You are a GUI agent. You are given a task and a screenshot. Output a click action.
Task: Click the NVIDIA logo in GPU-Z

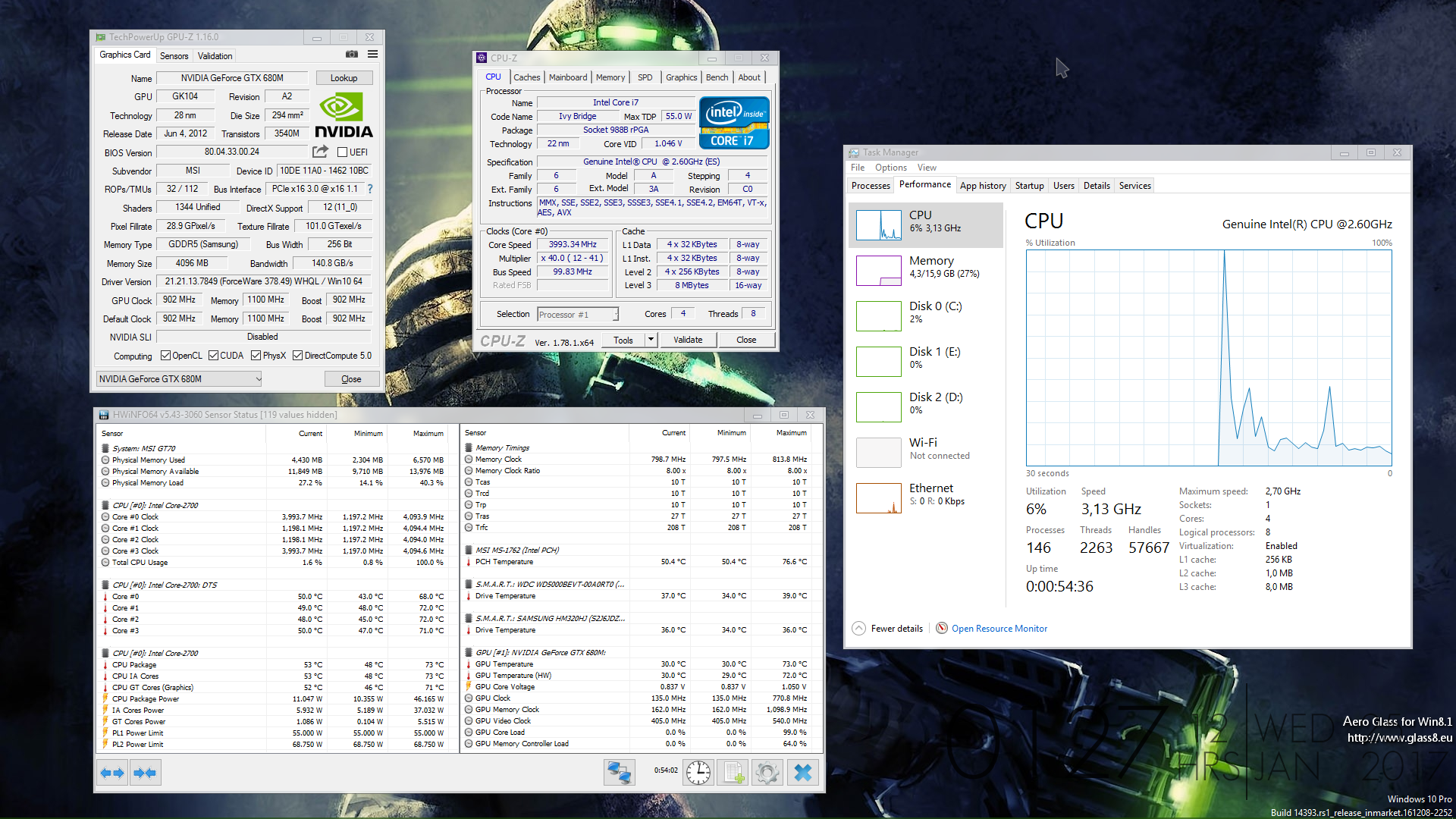(x=344, y=115)
